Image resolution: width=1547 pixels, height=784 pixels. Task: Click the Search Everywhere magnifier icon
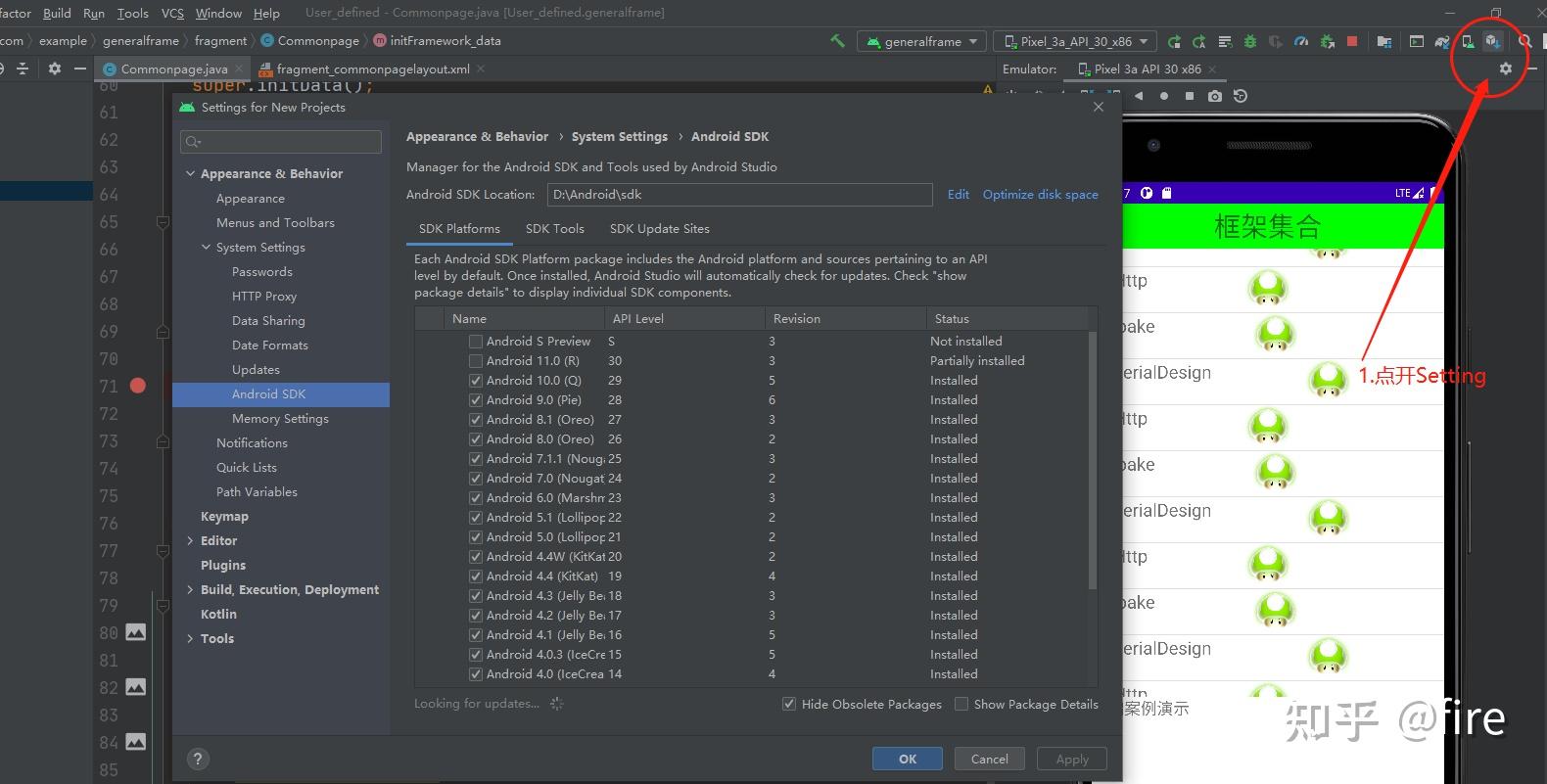1524,42
